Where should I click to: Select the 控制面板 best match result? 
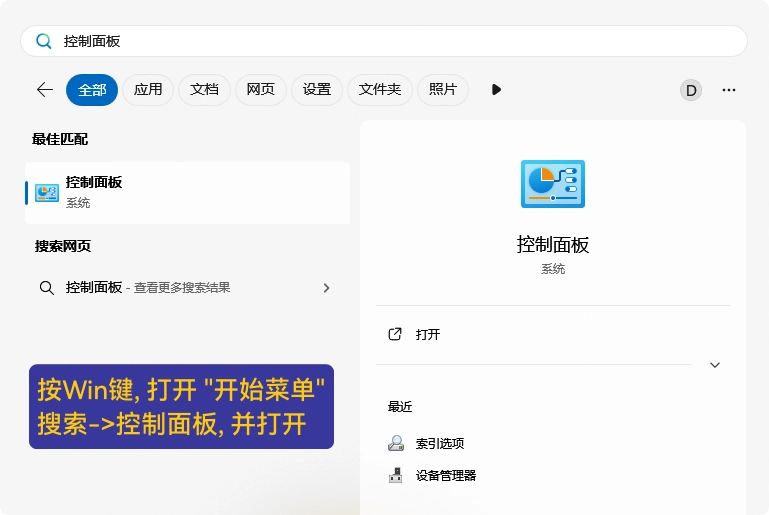pos(187,193)
